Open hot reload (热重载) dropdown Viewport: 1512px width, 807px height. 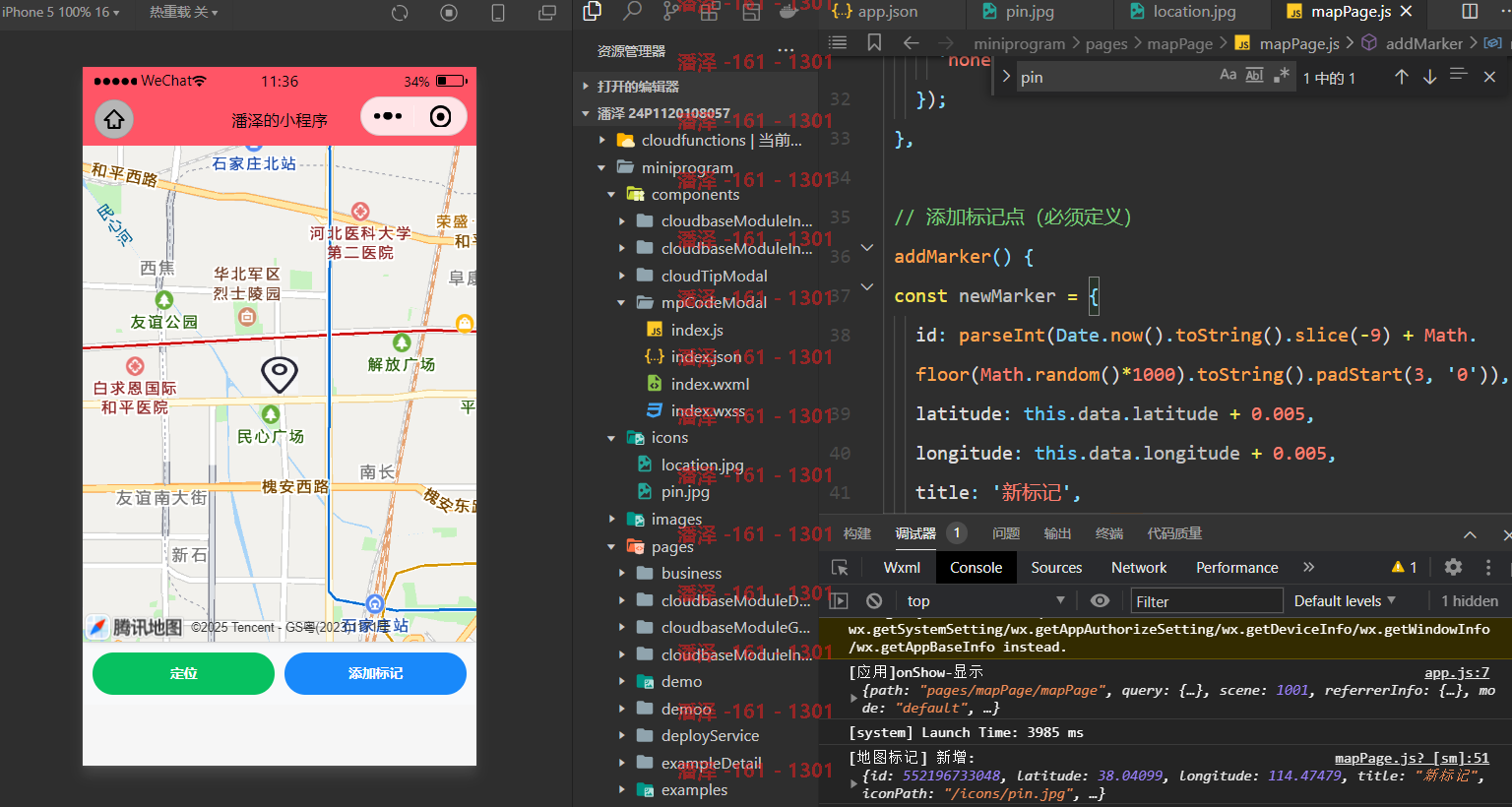tap(184, 12)
